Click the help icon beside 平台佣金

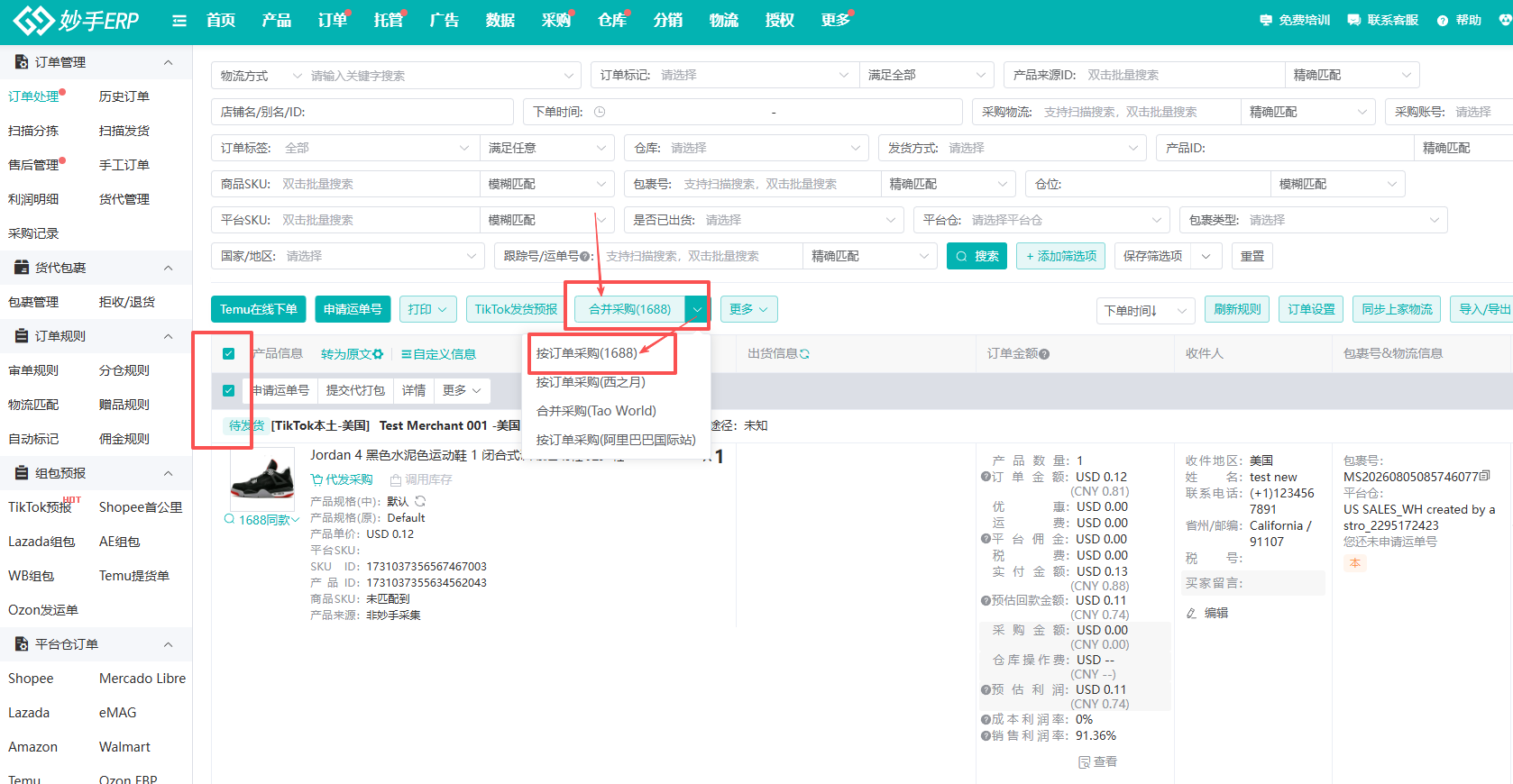986,539
